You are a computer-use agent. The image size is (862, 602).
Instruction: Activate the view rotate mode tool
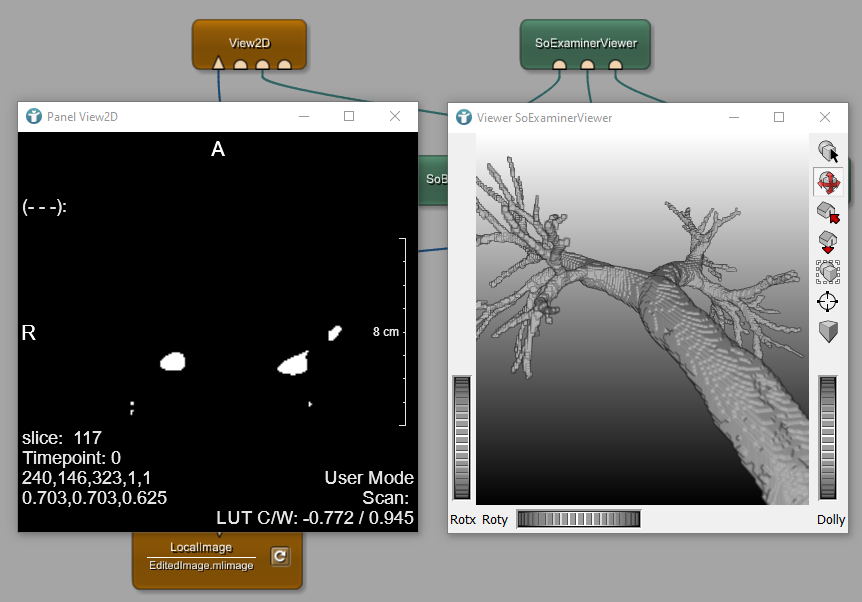828,182
